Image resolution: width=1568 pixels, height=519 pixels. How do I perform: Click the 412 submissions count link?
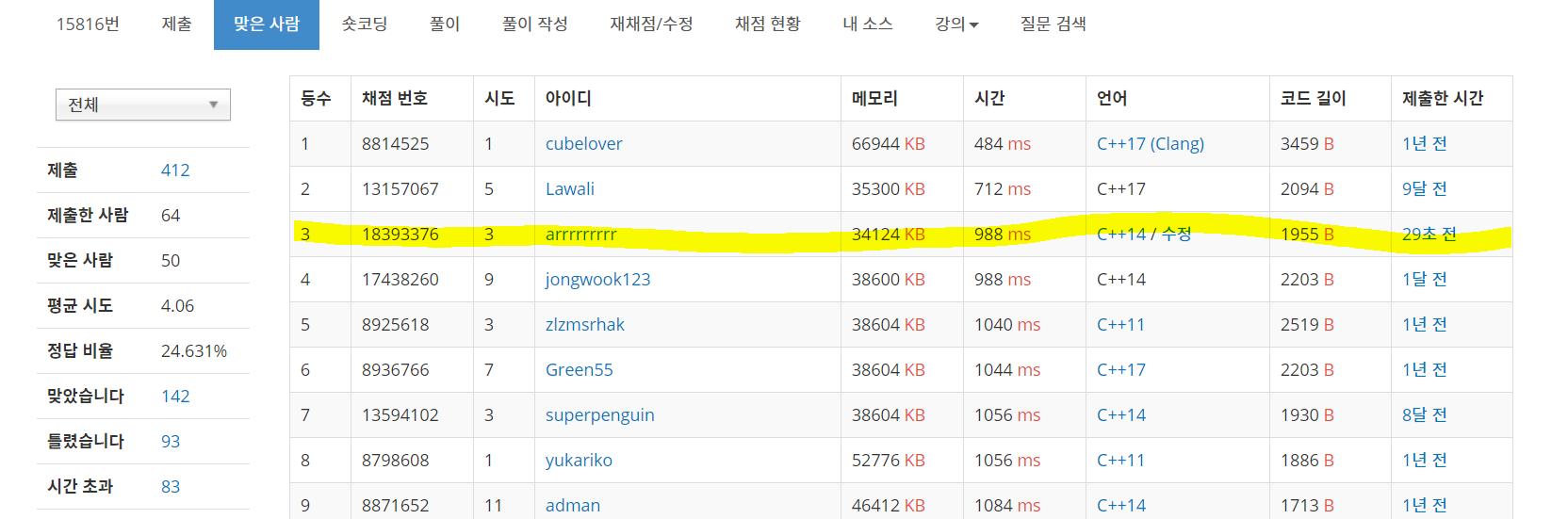click(x=175, y=170)
